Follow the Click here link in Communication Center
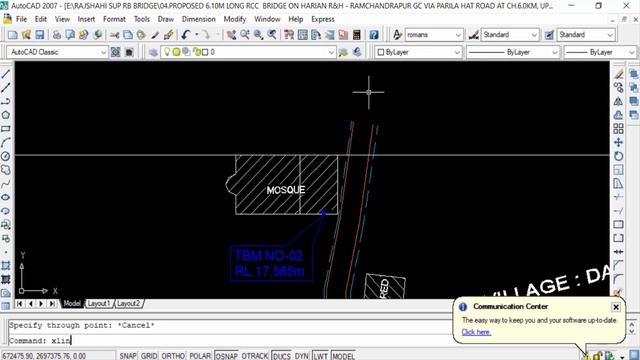Viewport: 640px width, 360px height. pos(476,332)
